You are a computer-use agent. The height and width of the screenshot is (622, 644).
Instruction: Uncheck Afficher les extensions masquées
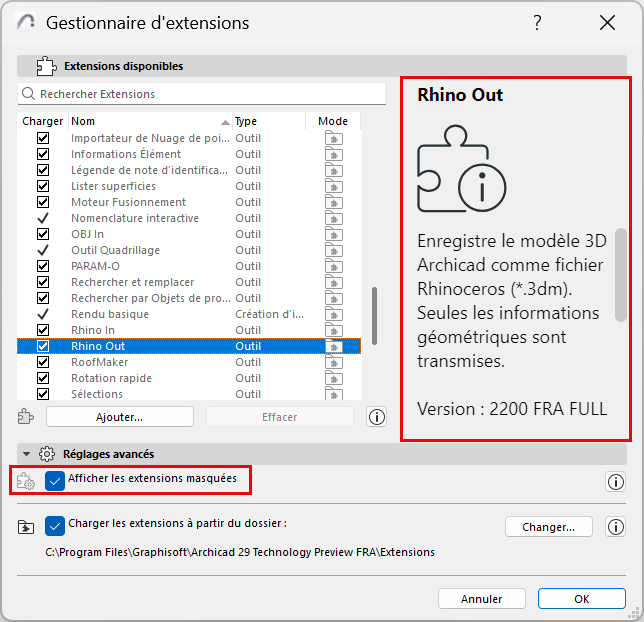[x=56, y=480]
